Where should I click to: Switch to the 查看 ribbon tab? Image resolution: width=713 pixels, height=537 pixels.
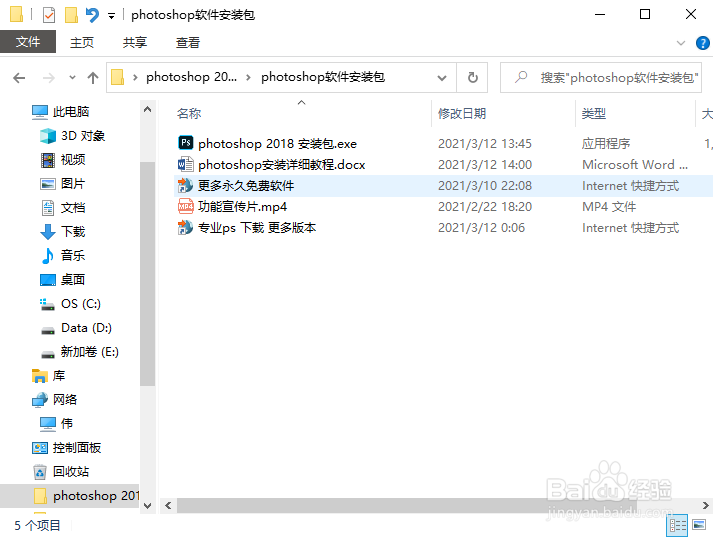[x=188, y=42]
